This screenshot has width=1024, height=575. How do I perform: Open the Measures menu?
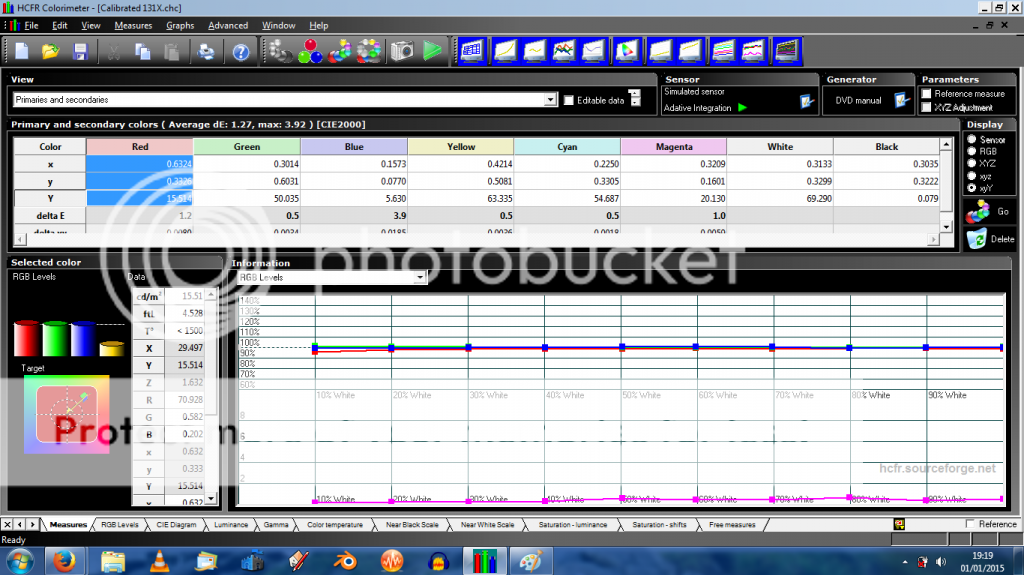coord(133,25)
